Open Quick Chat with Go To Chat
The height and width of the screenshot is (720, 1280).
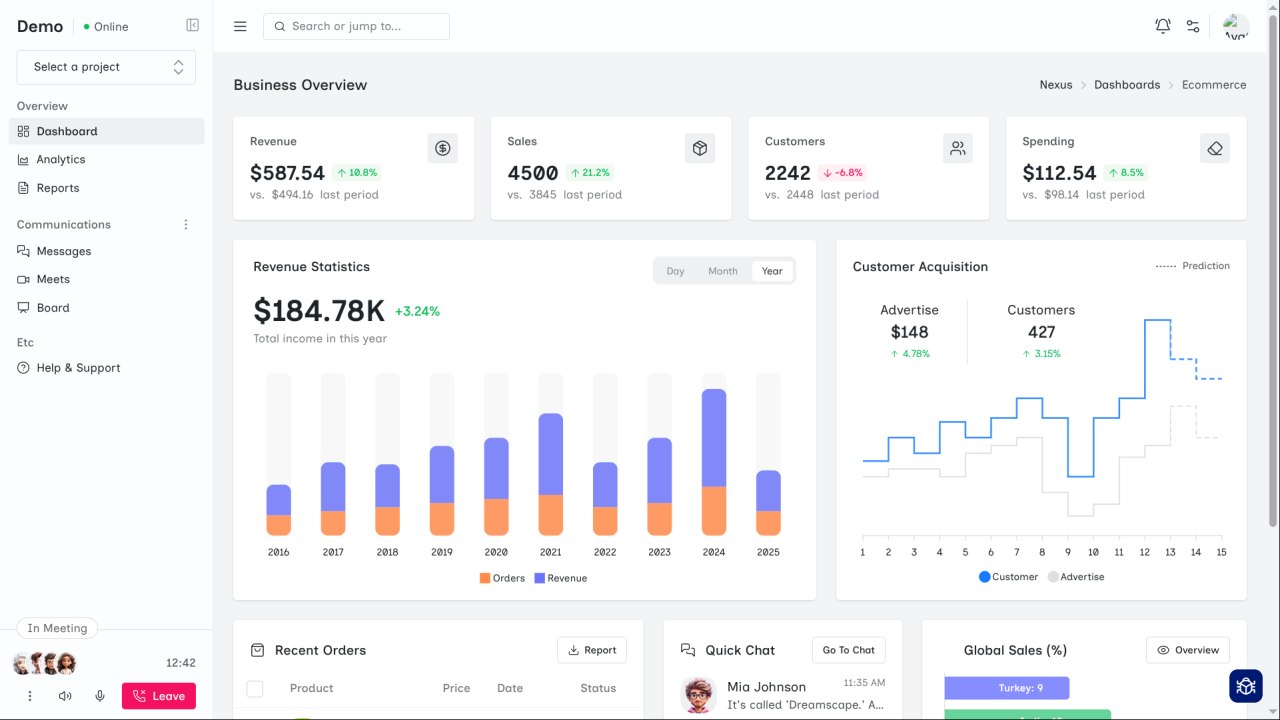[x=848, y=649]
